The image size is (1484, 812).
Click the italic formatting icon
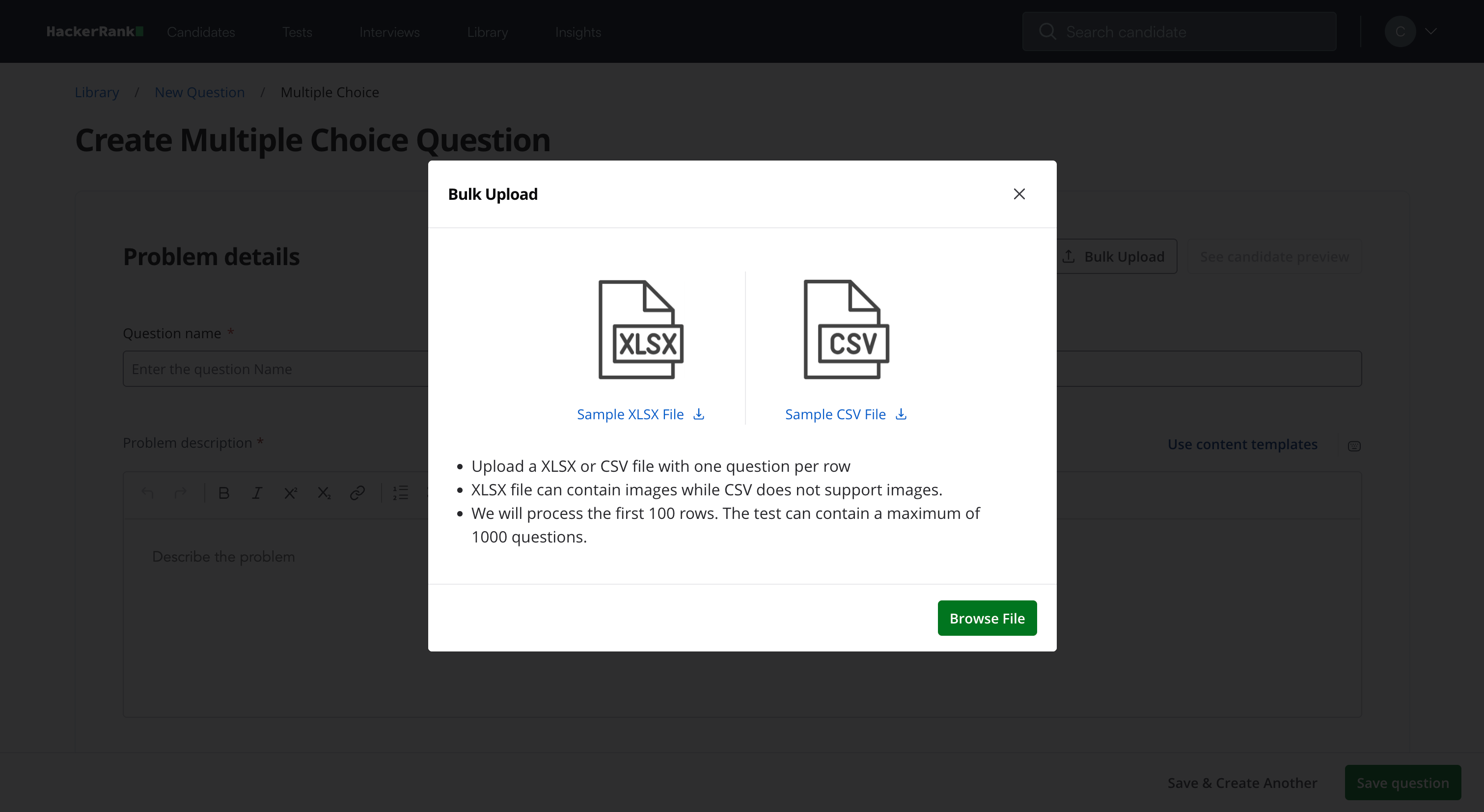click(x=257, y=493)
